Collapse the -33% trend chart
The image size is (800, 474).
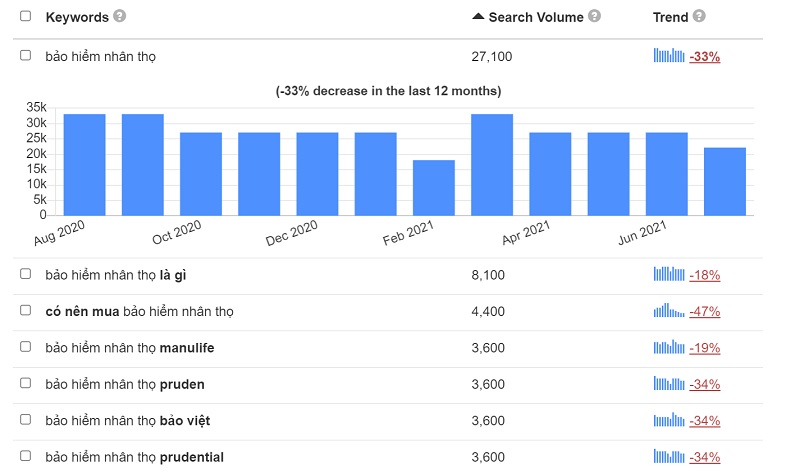point(705,57)
